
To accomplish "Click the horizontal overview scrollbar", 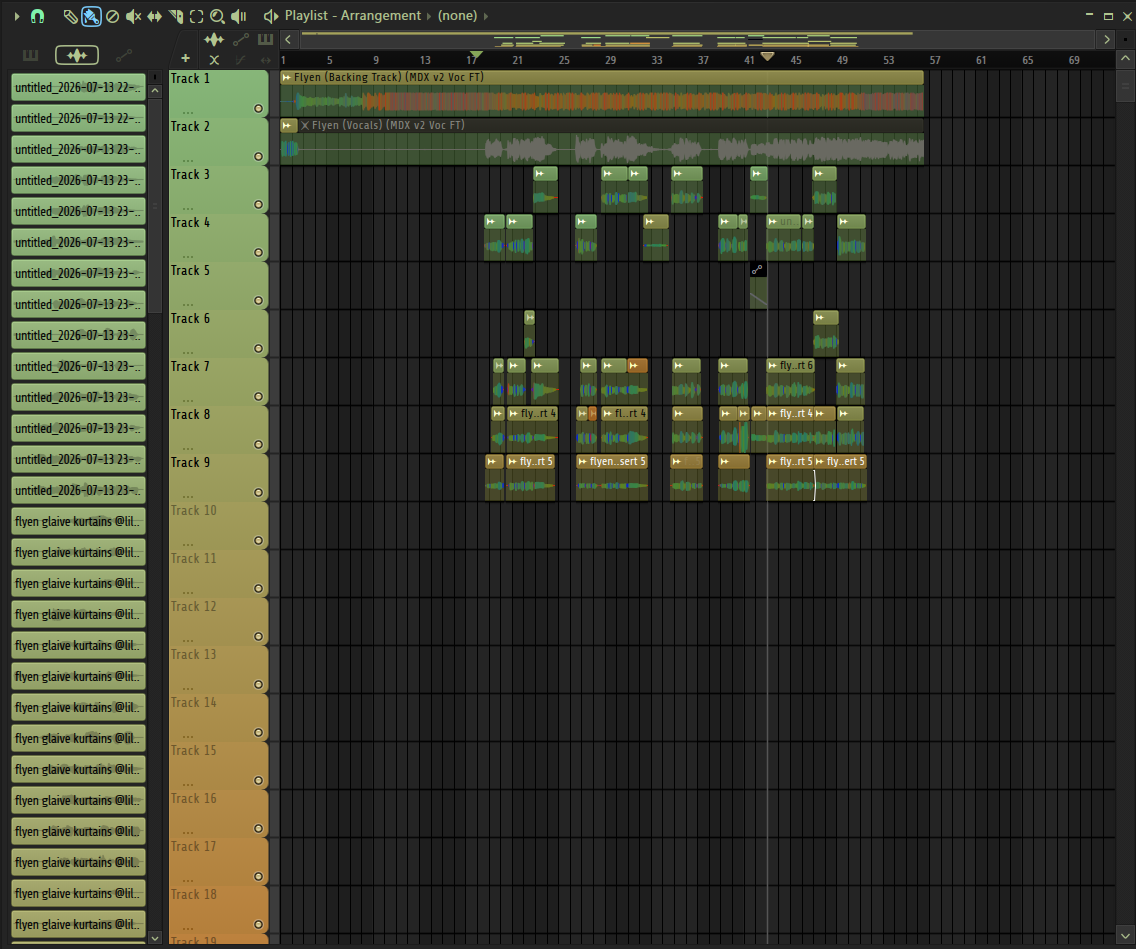I will click(x=696, y=39).
